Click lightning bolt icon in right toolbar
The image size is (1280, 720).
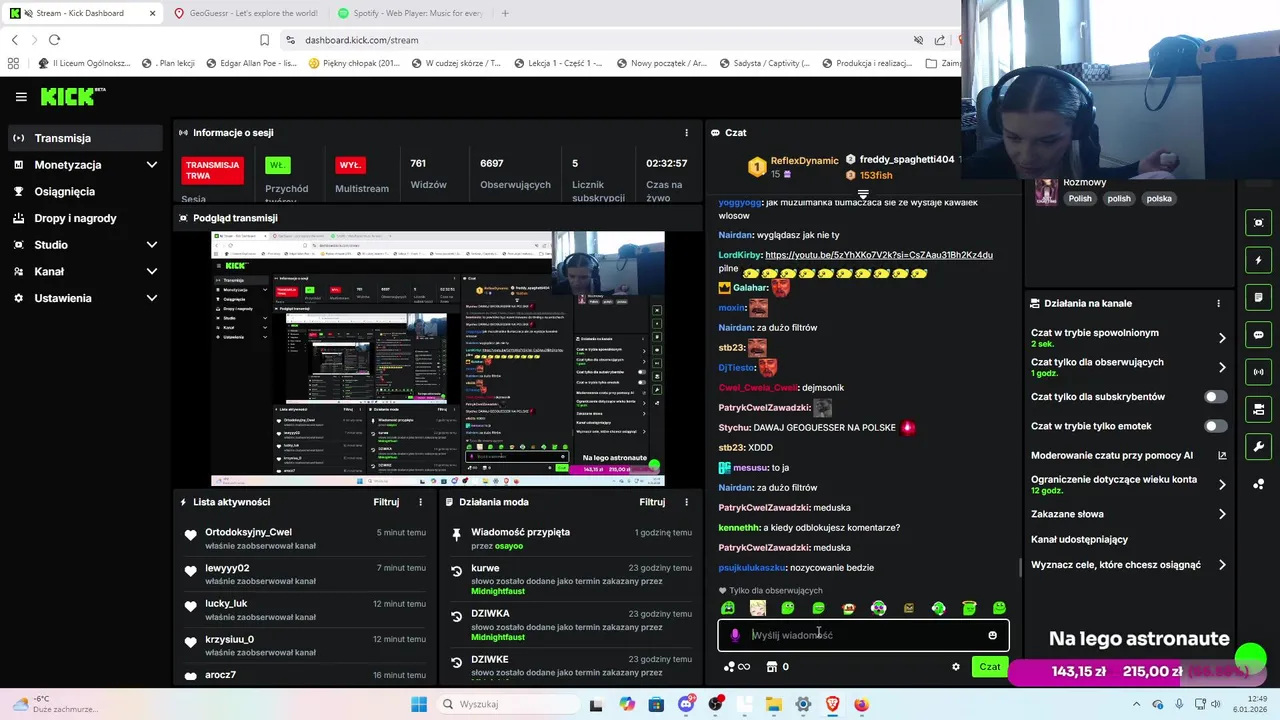click(1259, 260)
